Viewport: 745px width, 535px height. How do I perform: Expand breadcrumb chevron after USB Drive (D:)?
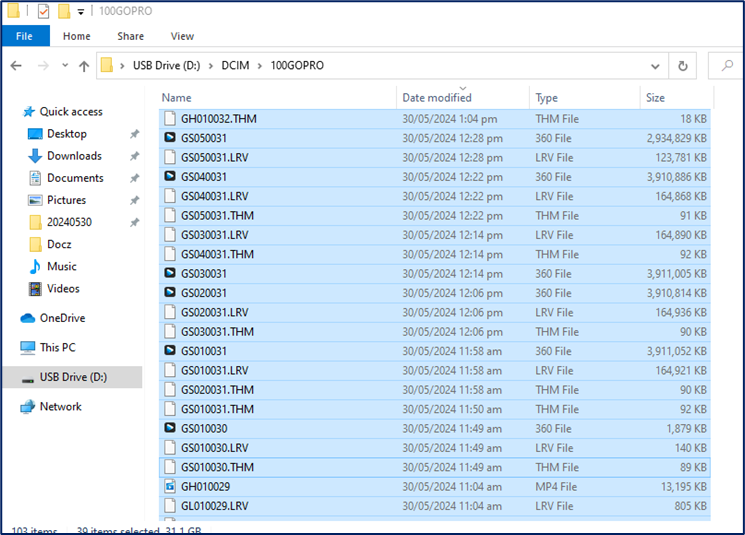tap(210, 66)
